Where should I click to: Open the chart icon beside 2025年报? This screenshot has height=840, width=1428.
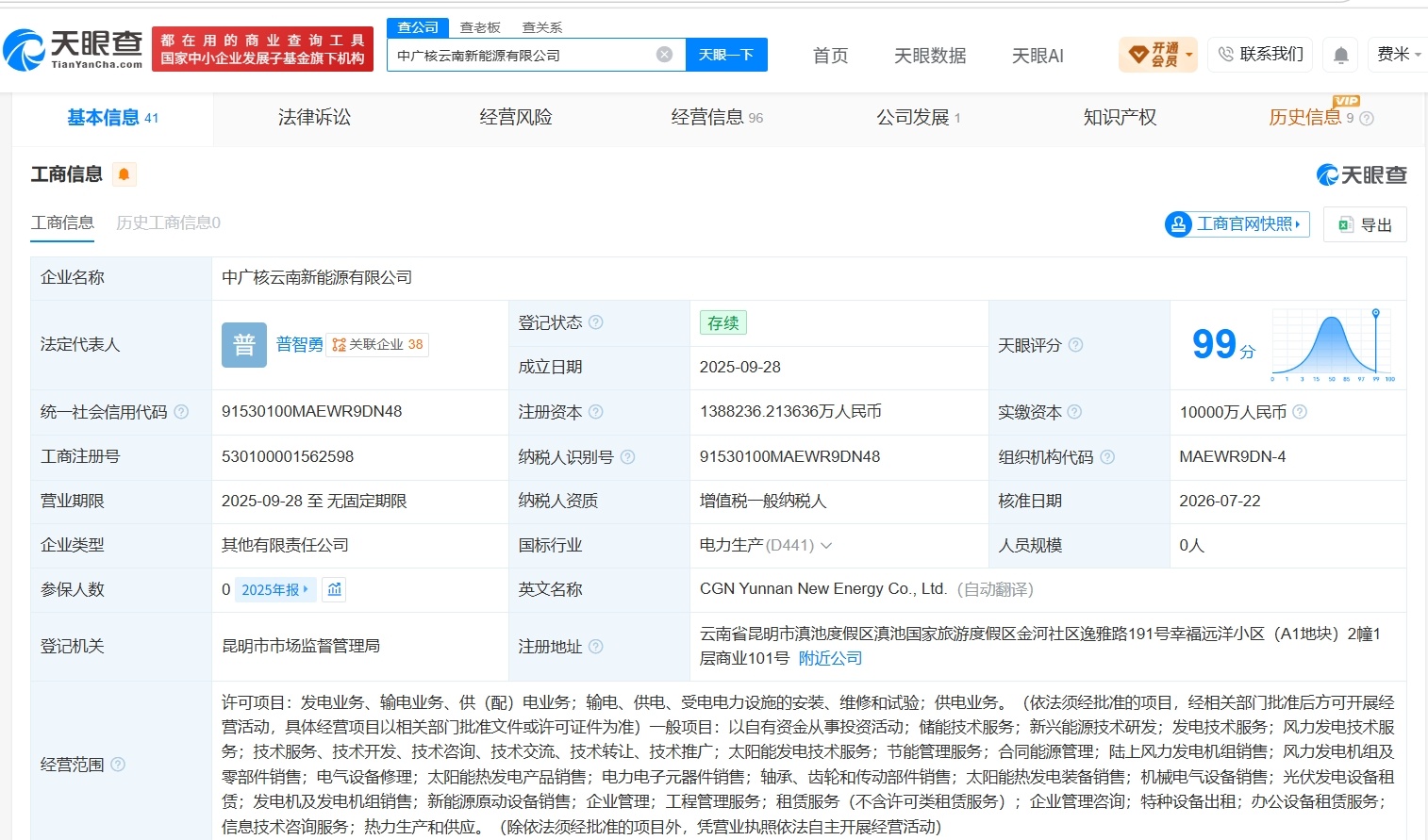(x=334, y=589)
